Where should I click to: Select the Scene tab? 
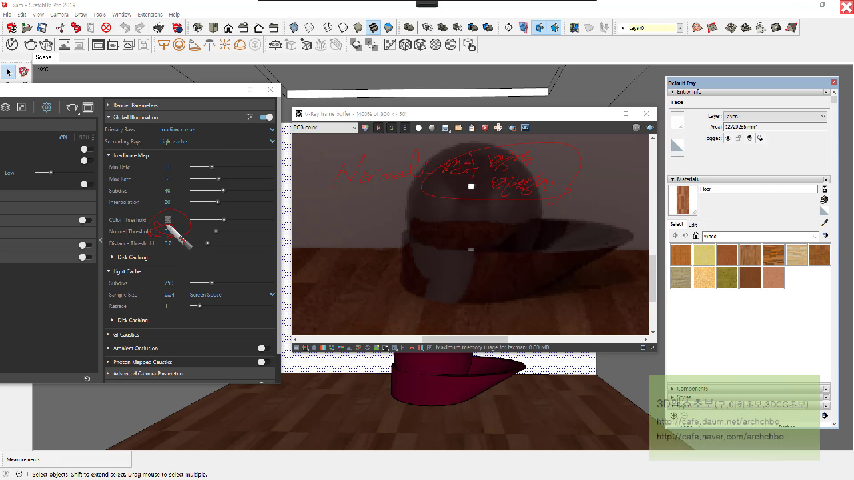coord(43,57)
